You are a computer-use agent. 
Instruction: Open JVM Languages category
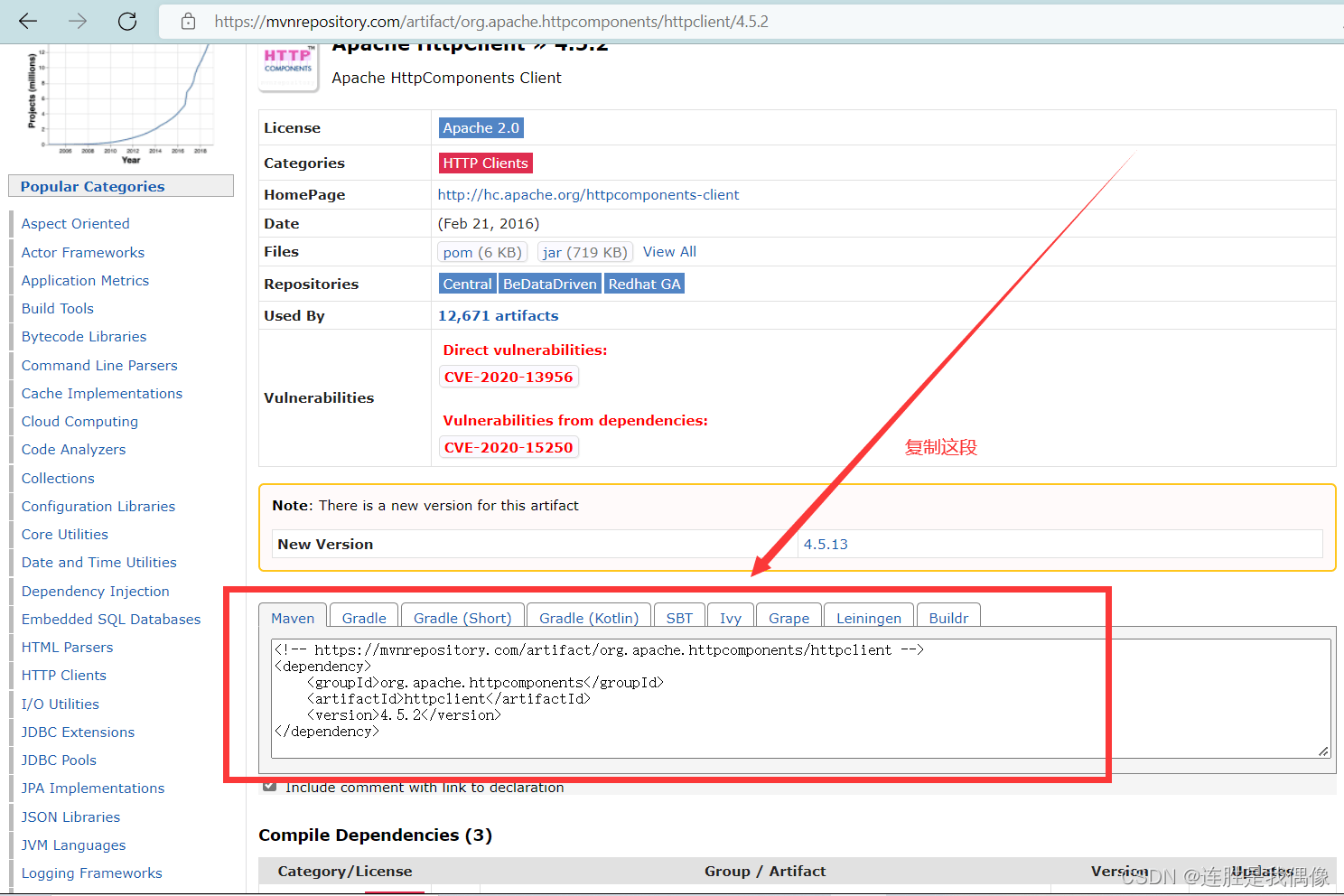74,845
